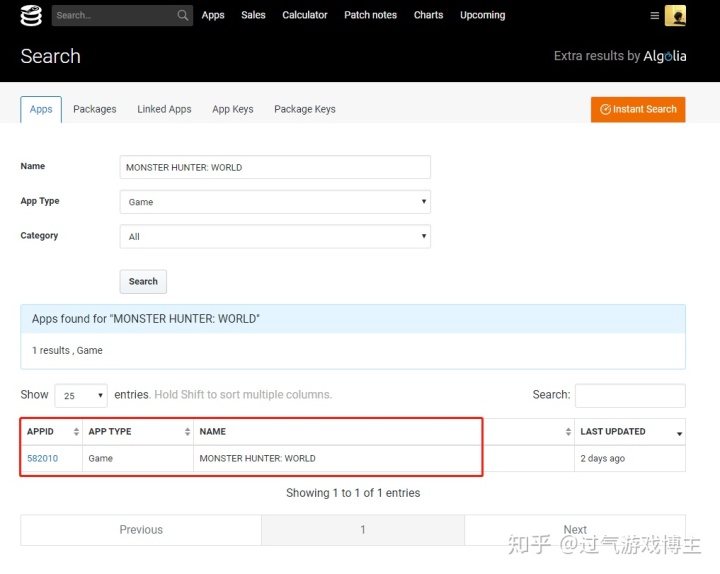Click the SteamDB logo icon
Viewport: 720px width, 574px height.
31,16
